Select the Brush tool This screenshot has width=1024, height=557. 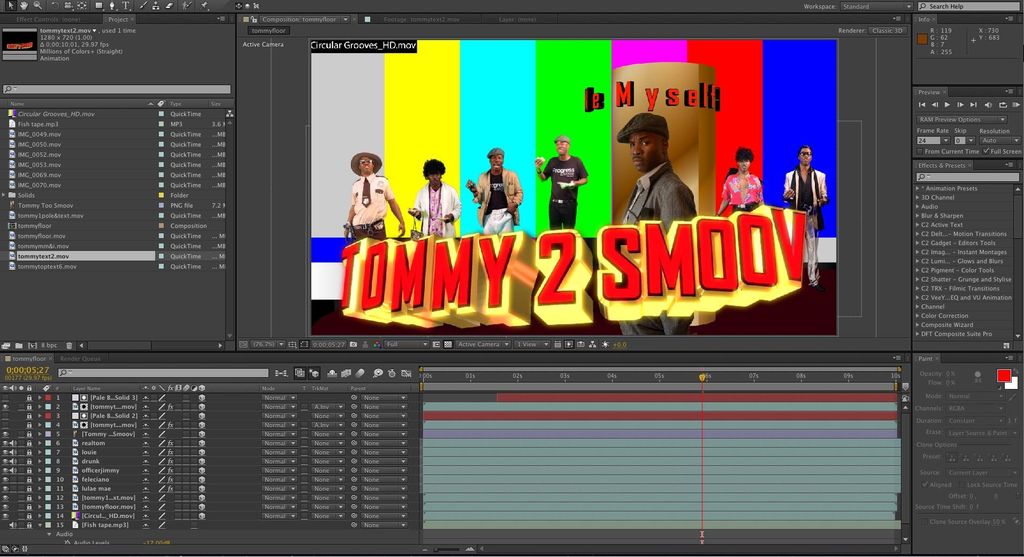click(x=143, y=5)
